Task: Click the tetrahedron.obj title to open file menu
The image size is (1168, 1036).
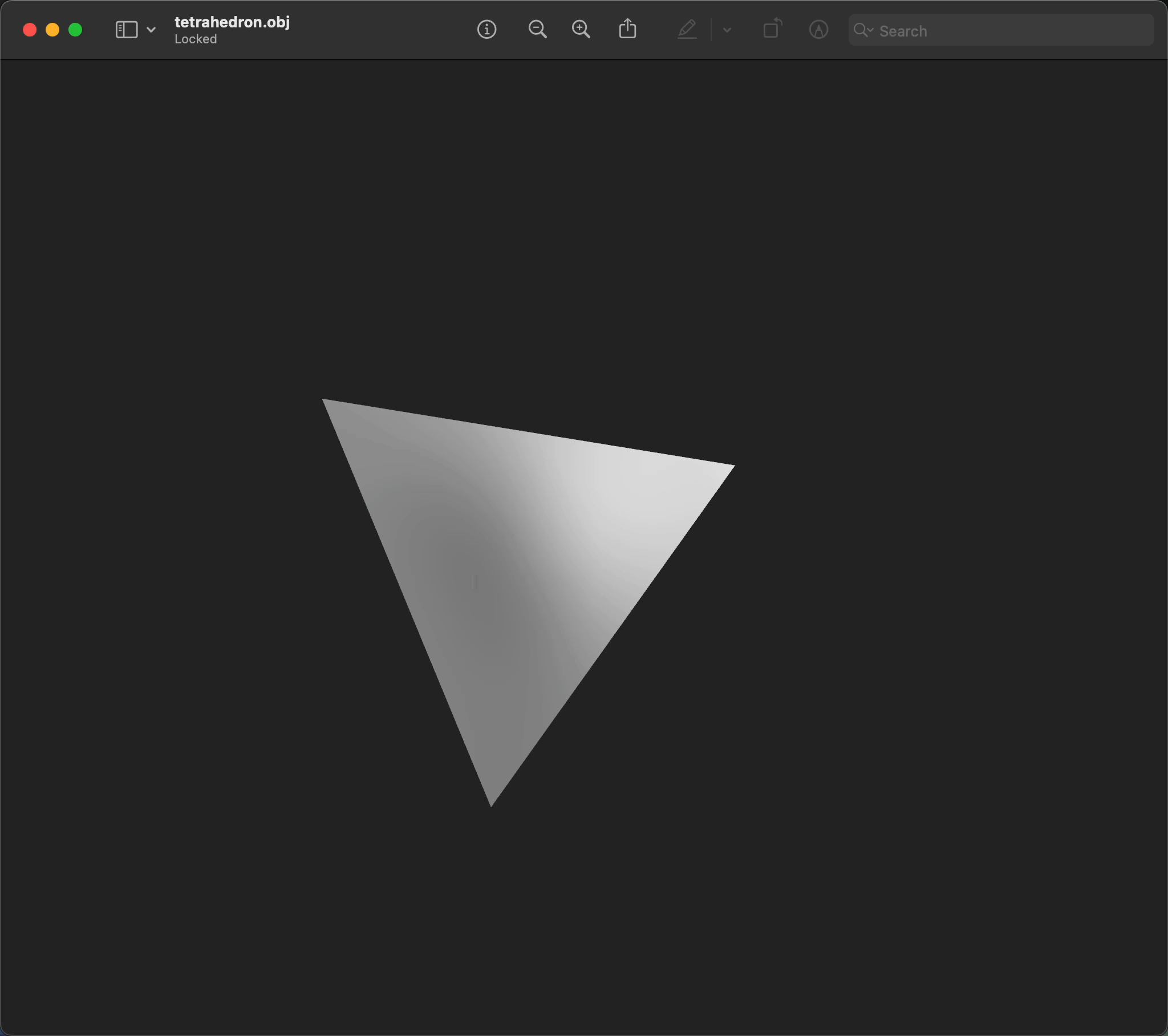Action: (x=232, y=23)
